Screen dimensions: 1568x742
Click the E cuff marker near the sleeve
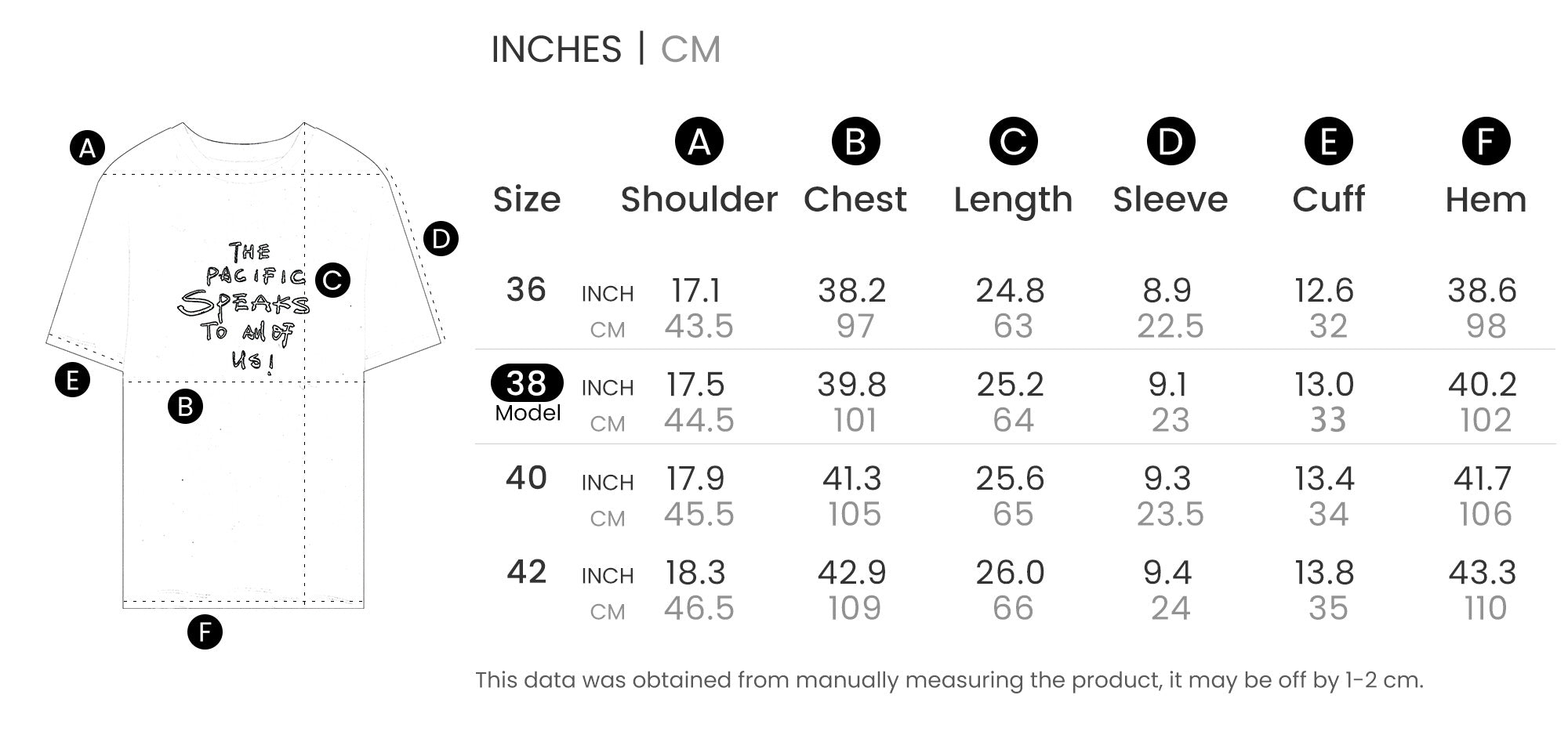(x=72, y=380)
